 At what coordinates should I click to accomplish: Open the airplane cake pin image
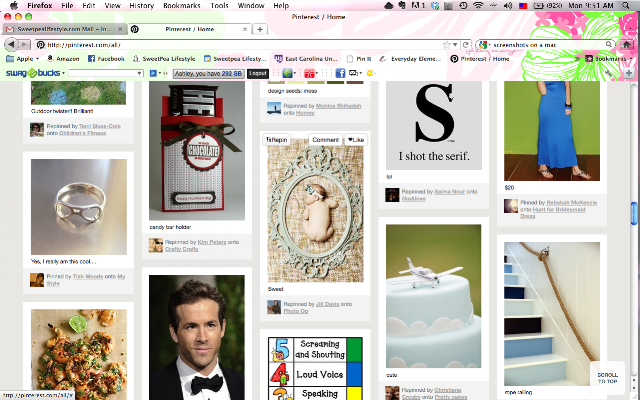[433, 296]
